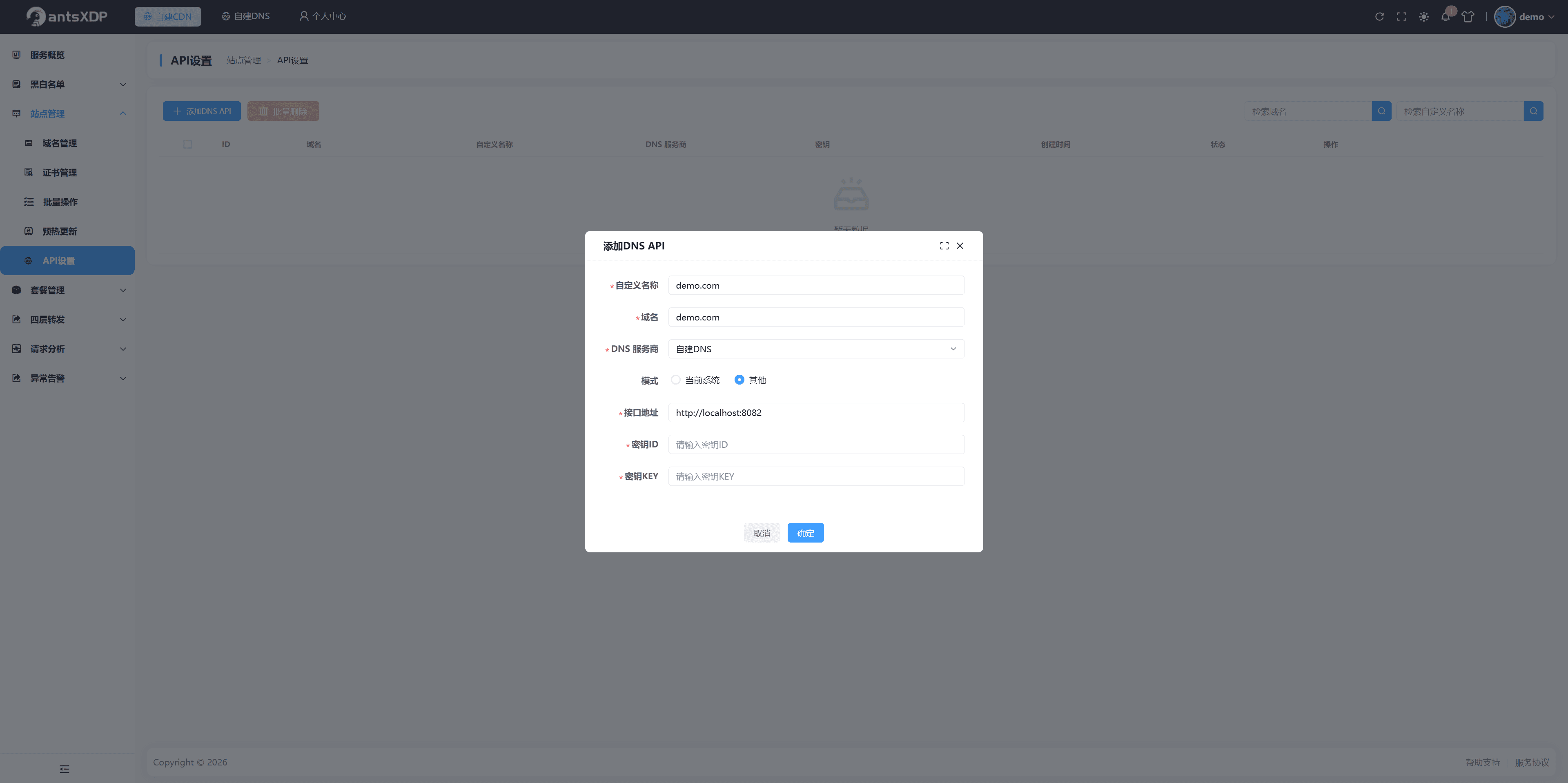
Task: Open the 帮助支持 footer link
Action: pos(1482,762)
